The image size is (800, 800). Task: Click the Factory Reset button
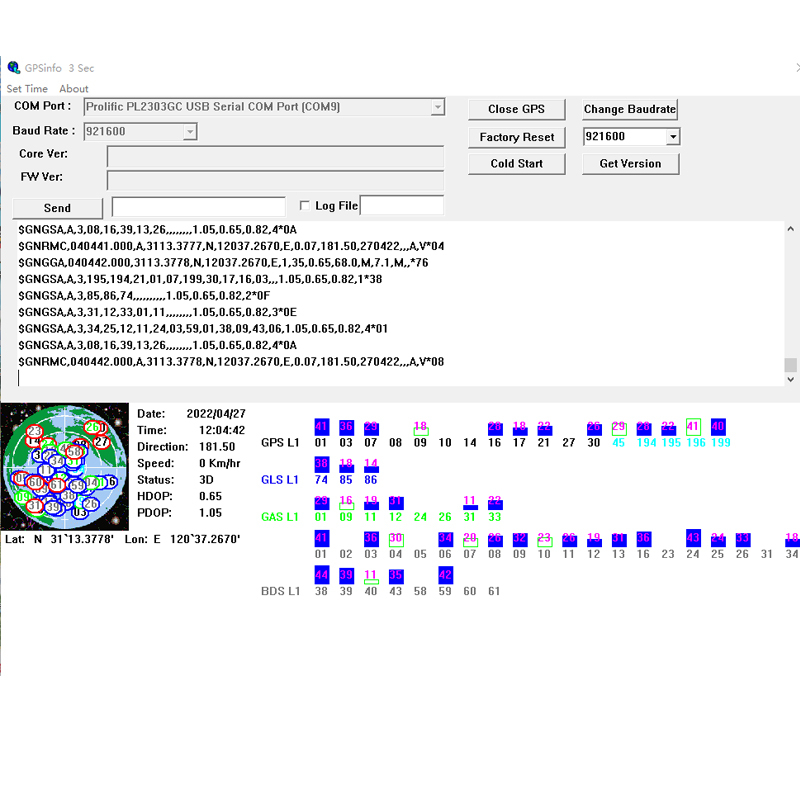[517, 137]
